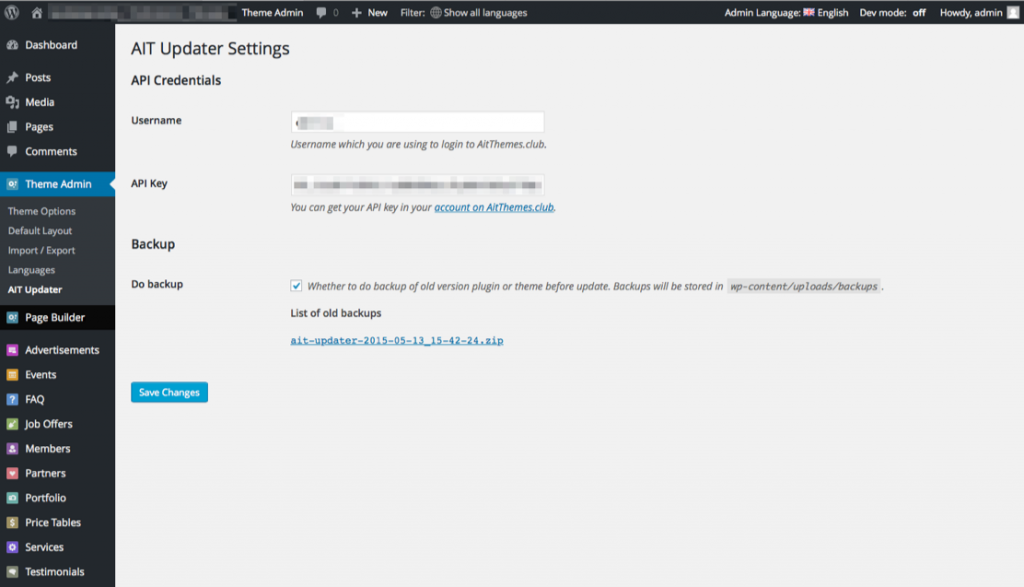Open the site home icon
This screenshot has height=587, width=1024.
37,12
